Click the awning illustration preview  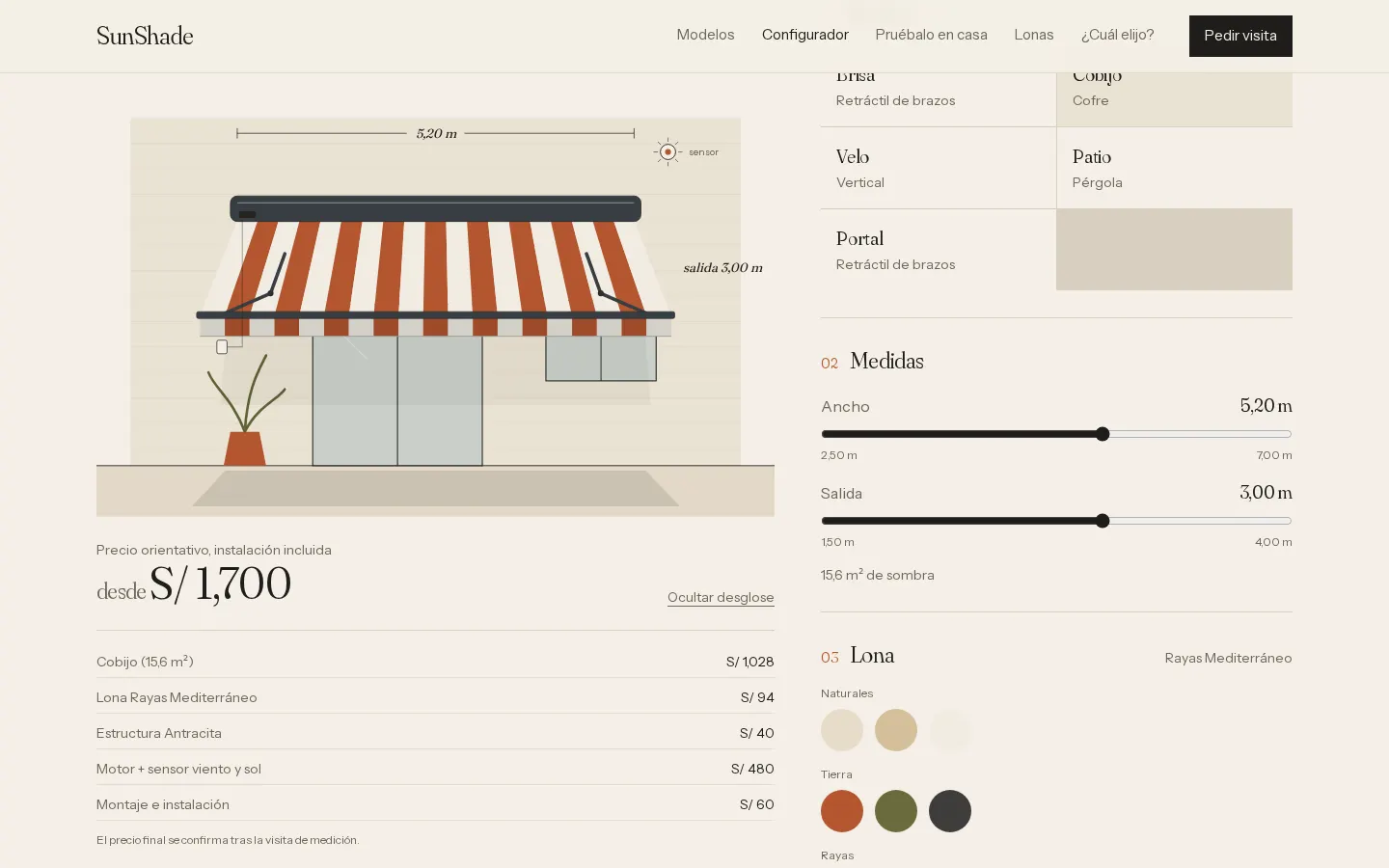coord(435,316)
